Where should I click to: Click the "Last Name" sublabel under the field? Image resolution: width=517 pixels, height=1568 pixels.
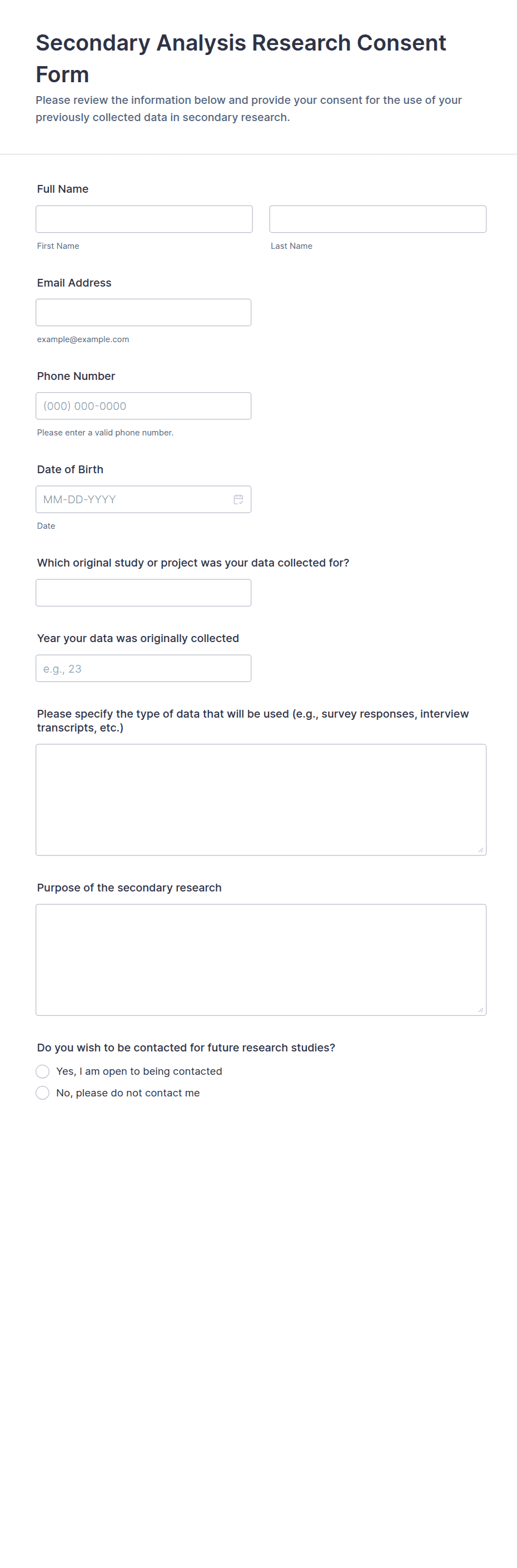coord(292,246)
